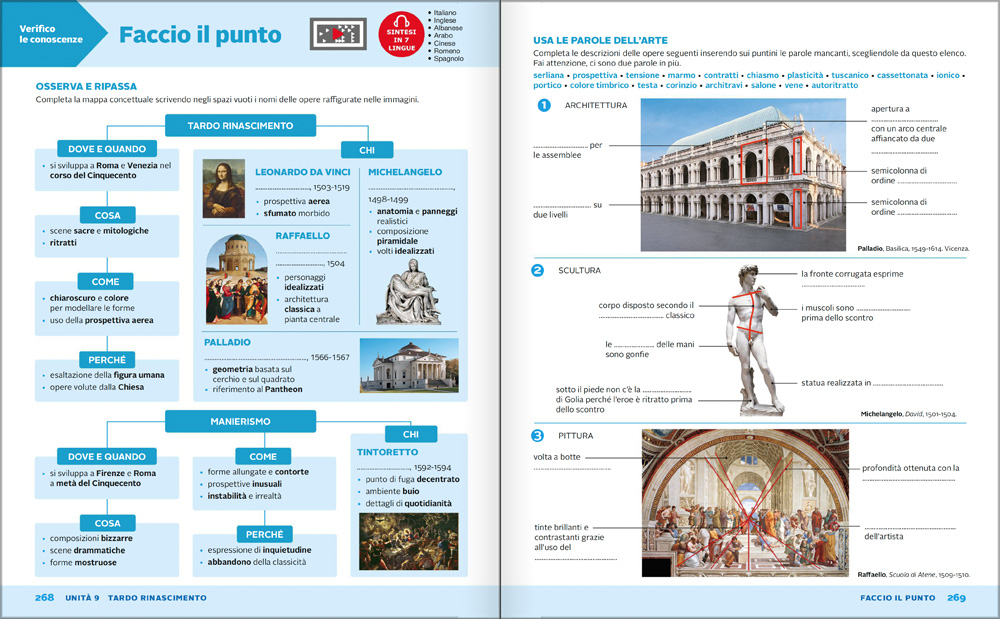The width and height of the screenshot is (1000, 619).
Task: Click the PERCHÉ label above espressione di inquietudine
Action: 265,534
